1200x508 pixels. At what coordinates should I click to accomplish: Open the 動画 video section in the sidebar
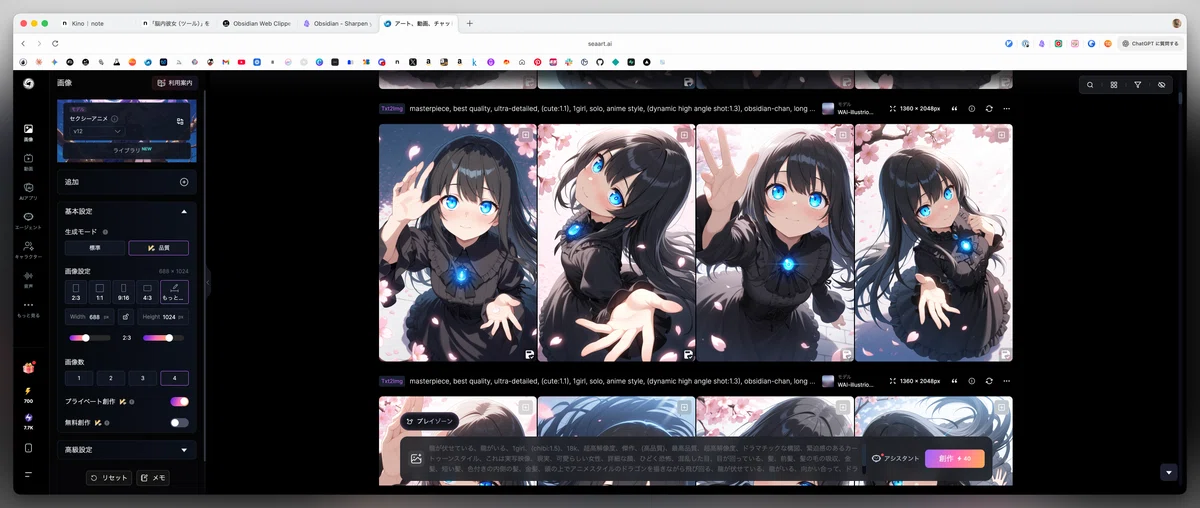(28, 162)
